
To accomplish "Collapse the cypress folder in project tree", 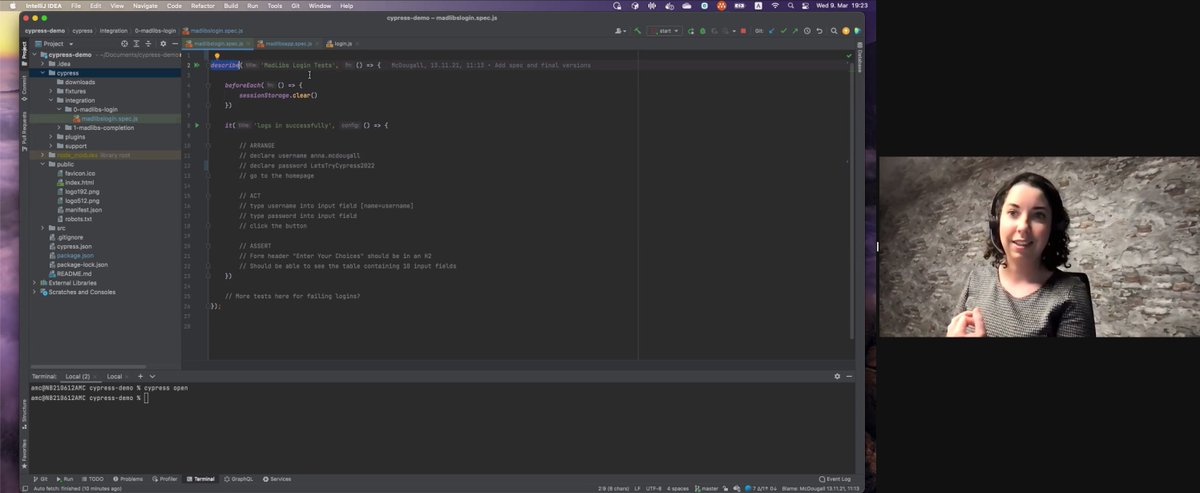I will (x=43, y=73).
